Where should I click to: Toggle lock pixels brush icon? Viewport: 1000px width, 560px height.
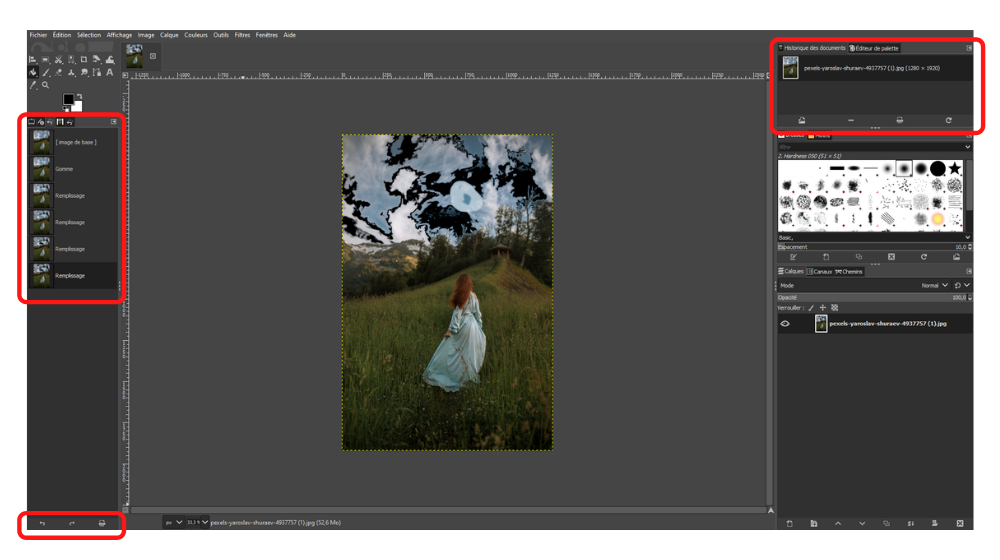pyautogui.click(x=811, y=307)
